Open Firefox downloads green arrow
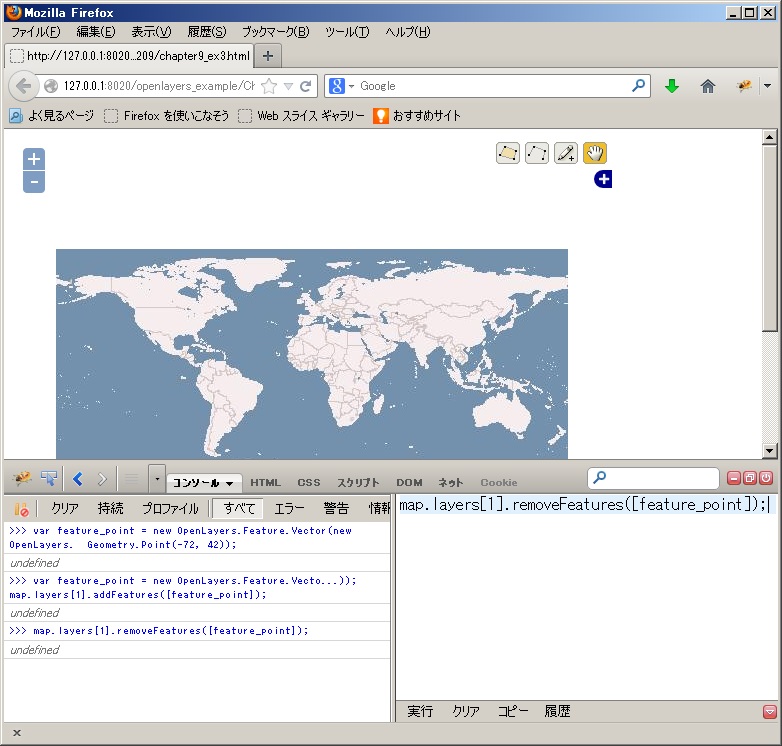The image size is (782, 746). [x=671, y=86]
